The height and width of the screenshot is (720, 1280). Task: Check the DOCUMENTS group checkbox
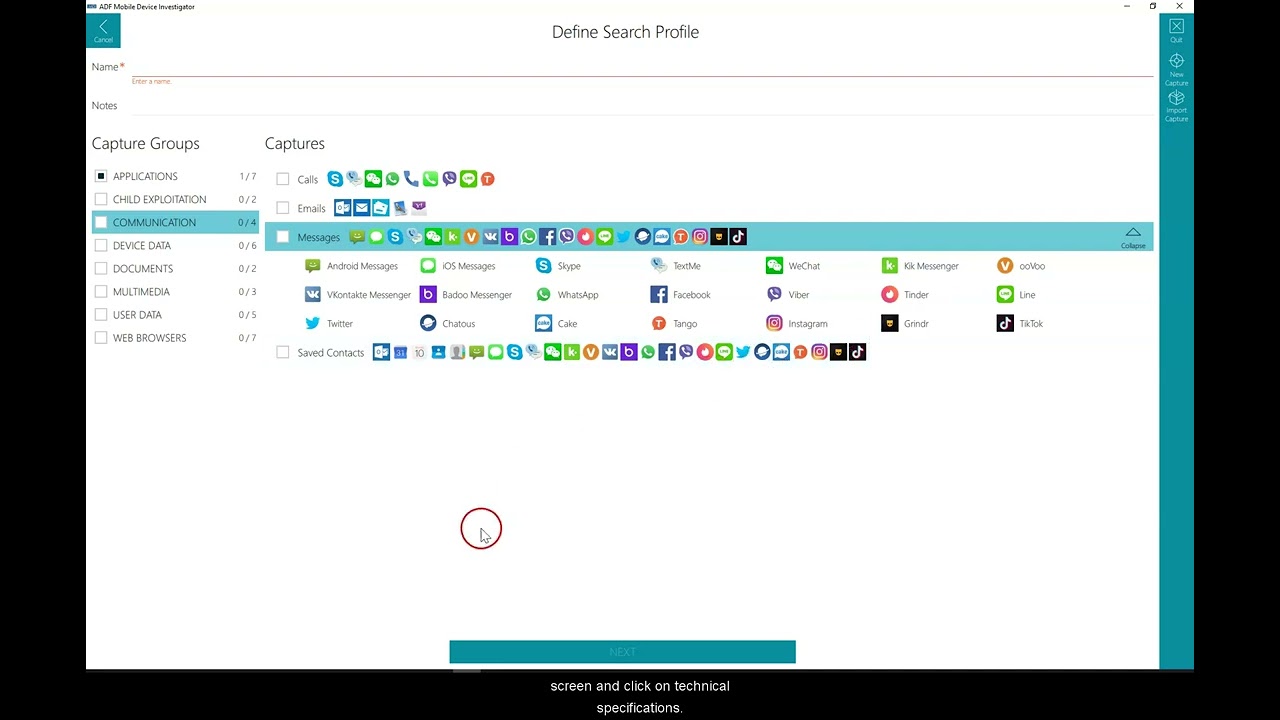pyautogui.click(x=101, y=268)
